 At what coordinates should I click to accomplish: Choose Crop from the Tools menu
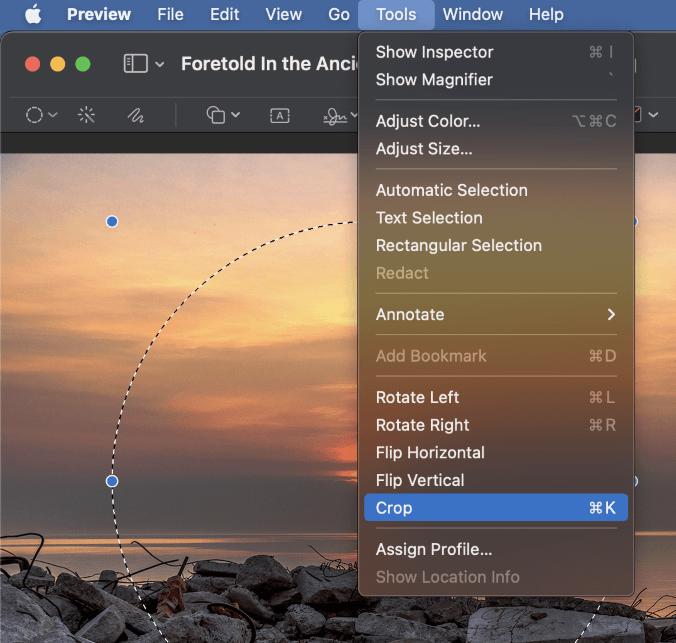[496, 508]
